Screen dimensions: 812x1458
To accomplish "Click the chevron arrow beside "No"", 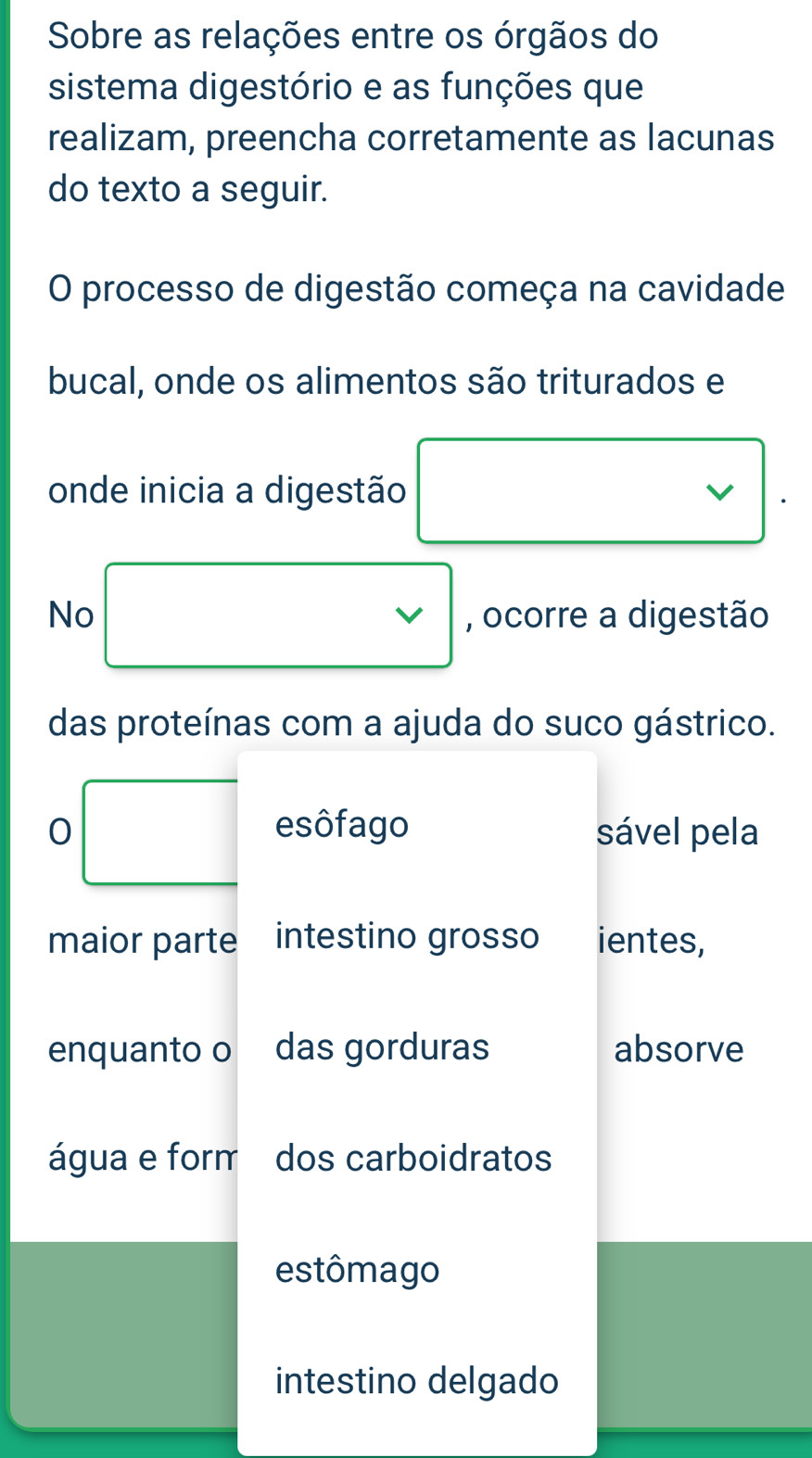I will pyautogui.click(x=408, y=615).
